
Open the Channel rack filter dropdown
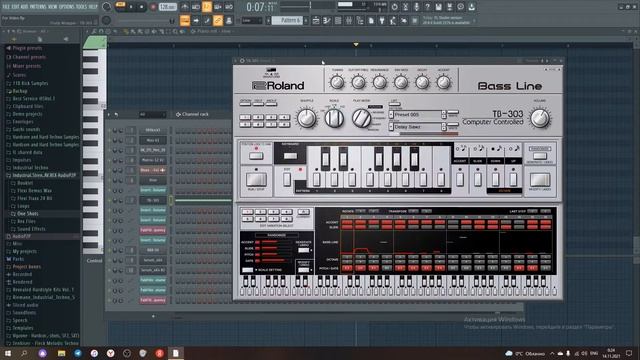point(152,115)
